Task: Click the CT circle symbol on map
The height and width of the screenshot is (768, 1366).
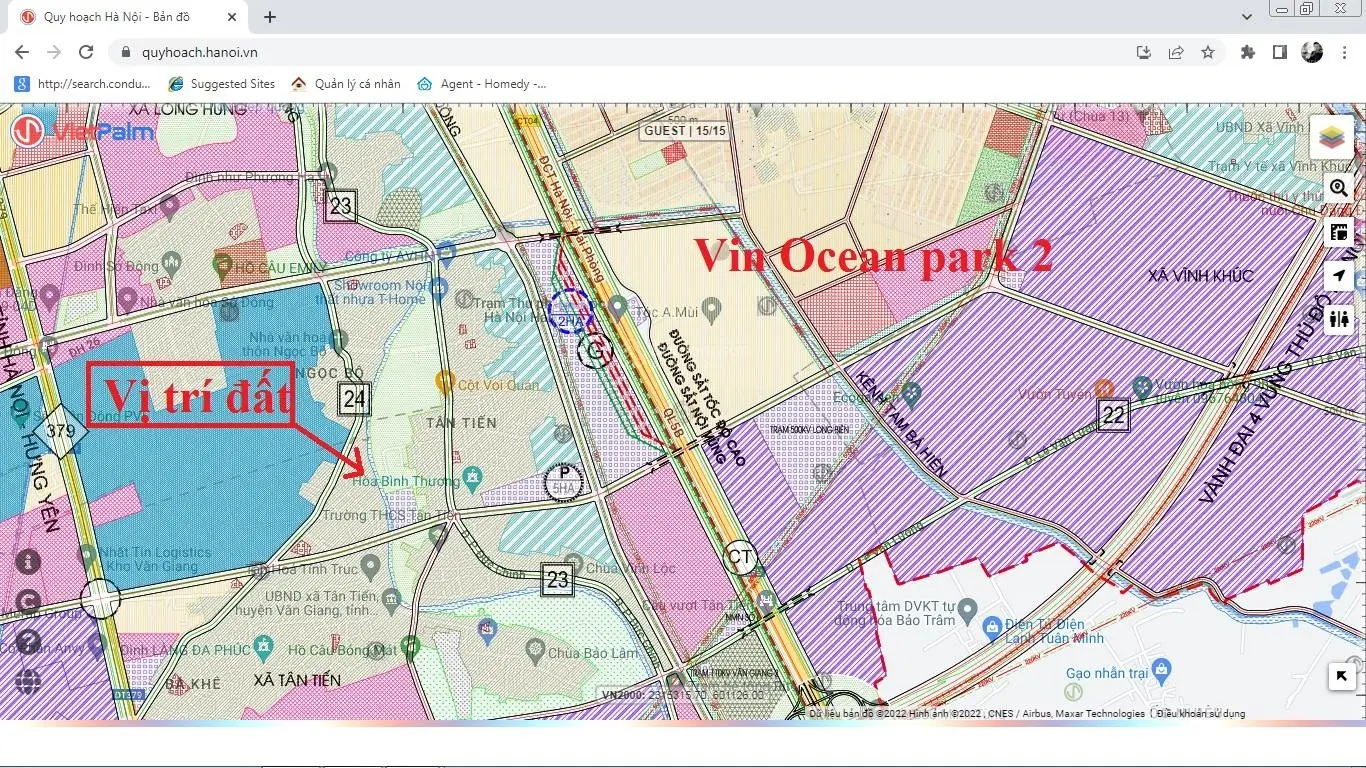Action: 740,557
